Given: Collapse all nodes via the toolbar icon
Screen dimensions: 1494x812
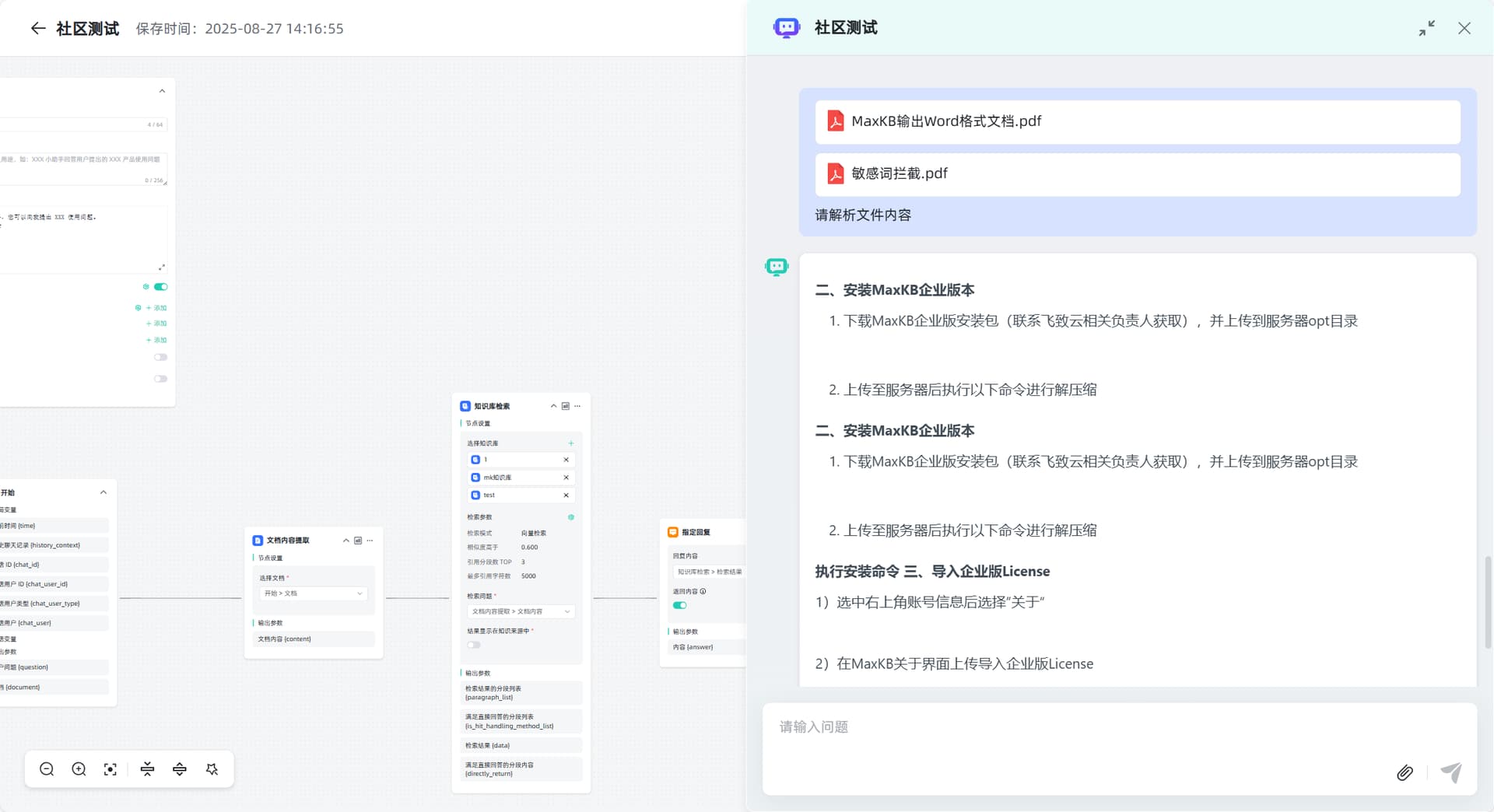Looking at the screenshot, I should coord(147,769).
